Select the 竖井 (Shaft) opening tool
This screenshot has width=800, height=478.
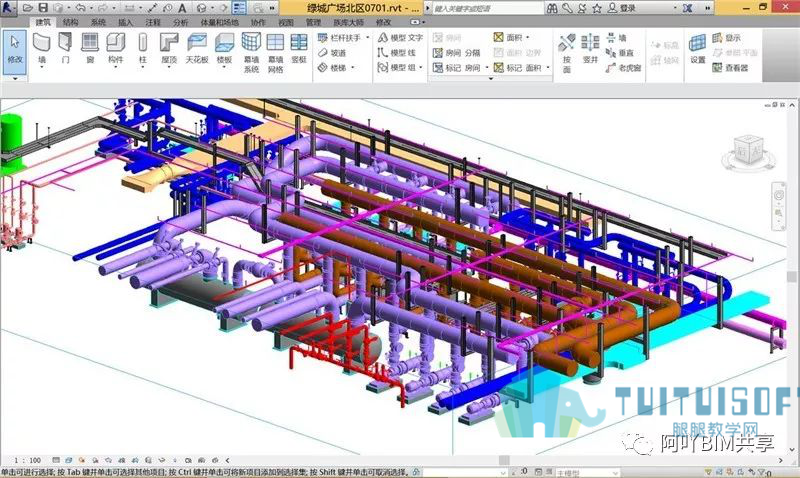(590, 48)
